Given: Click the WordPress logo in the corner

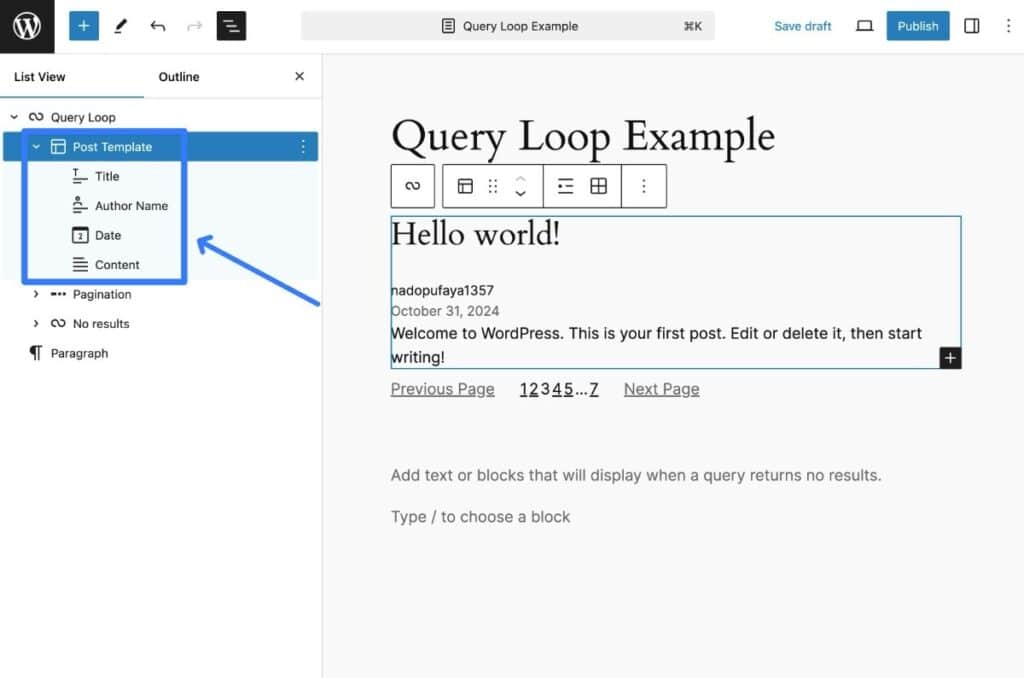Looking at the screenshot, I should (x=26, y=25).
